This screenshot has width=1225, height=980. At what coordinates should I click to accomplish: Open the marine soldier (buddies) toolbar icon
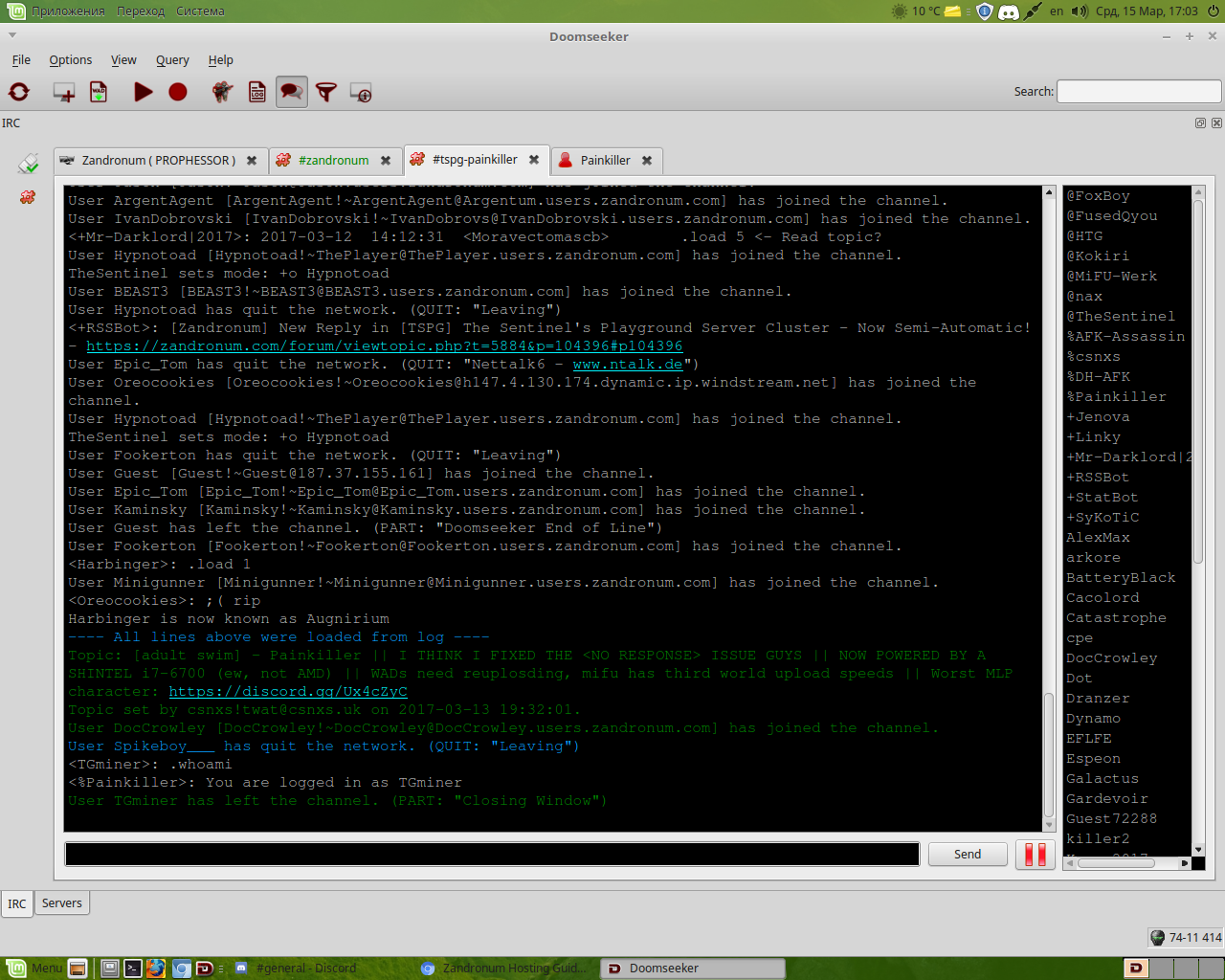click(x=223, y=92)
